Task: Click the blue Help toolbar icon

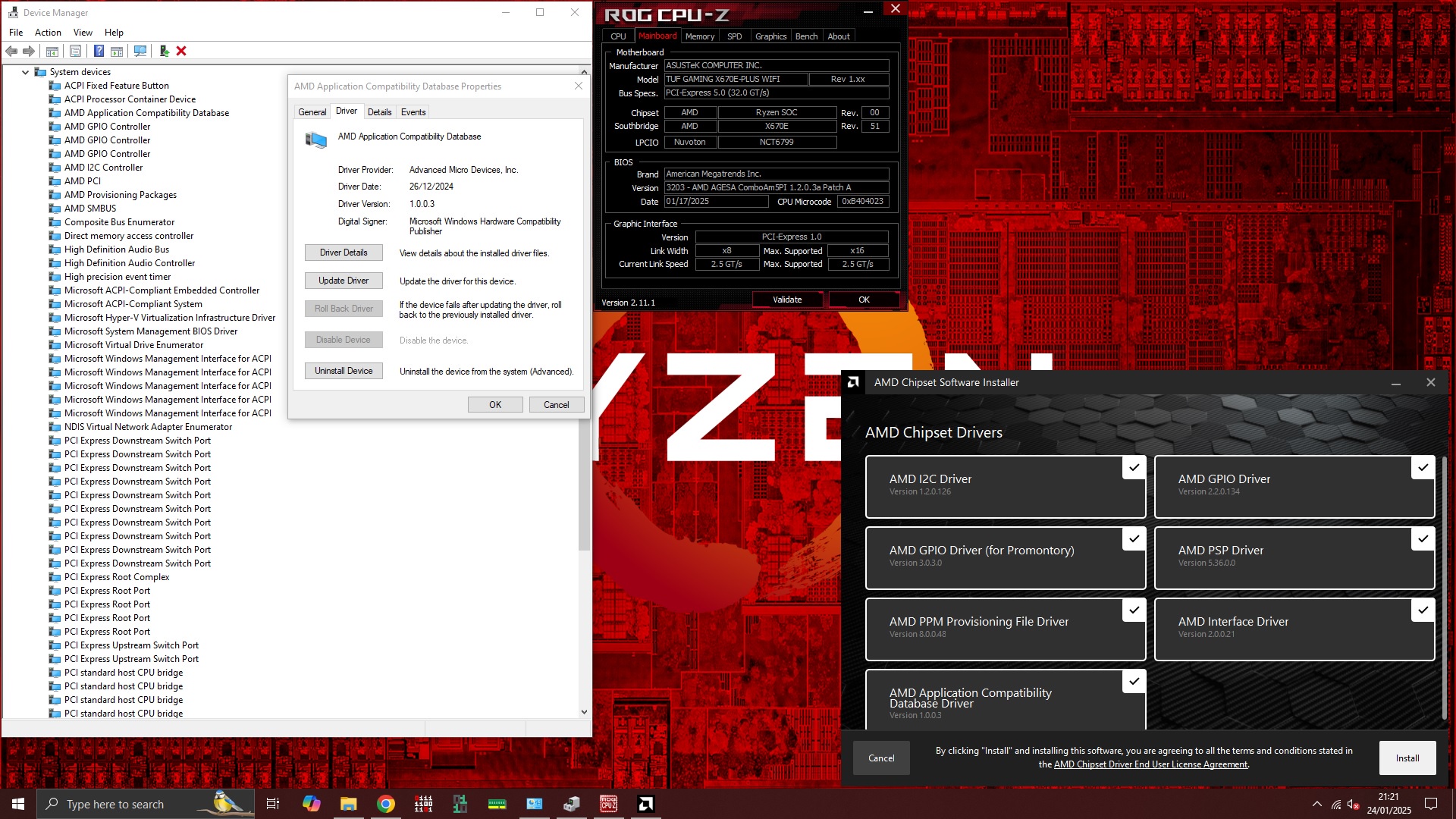Action: (x=99, y=51)
